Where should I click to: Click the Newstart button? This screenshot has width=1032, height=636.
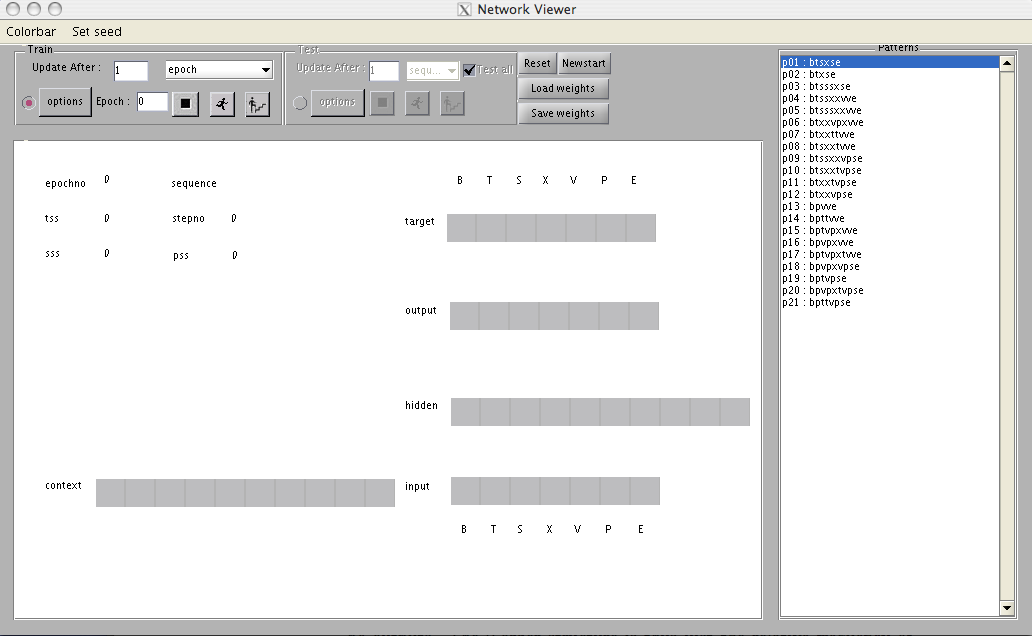(x=584, y=63)
